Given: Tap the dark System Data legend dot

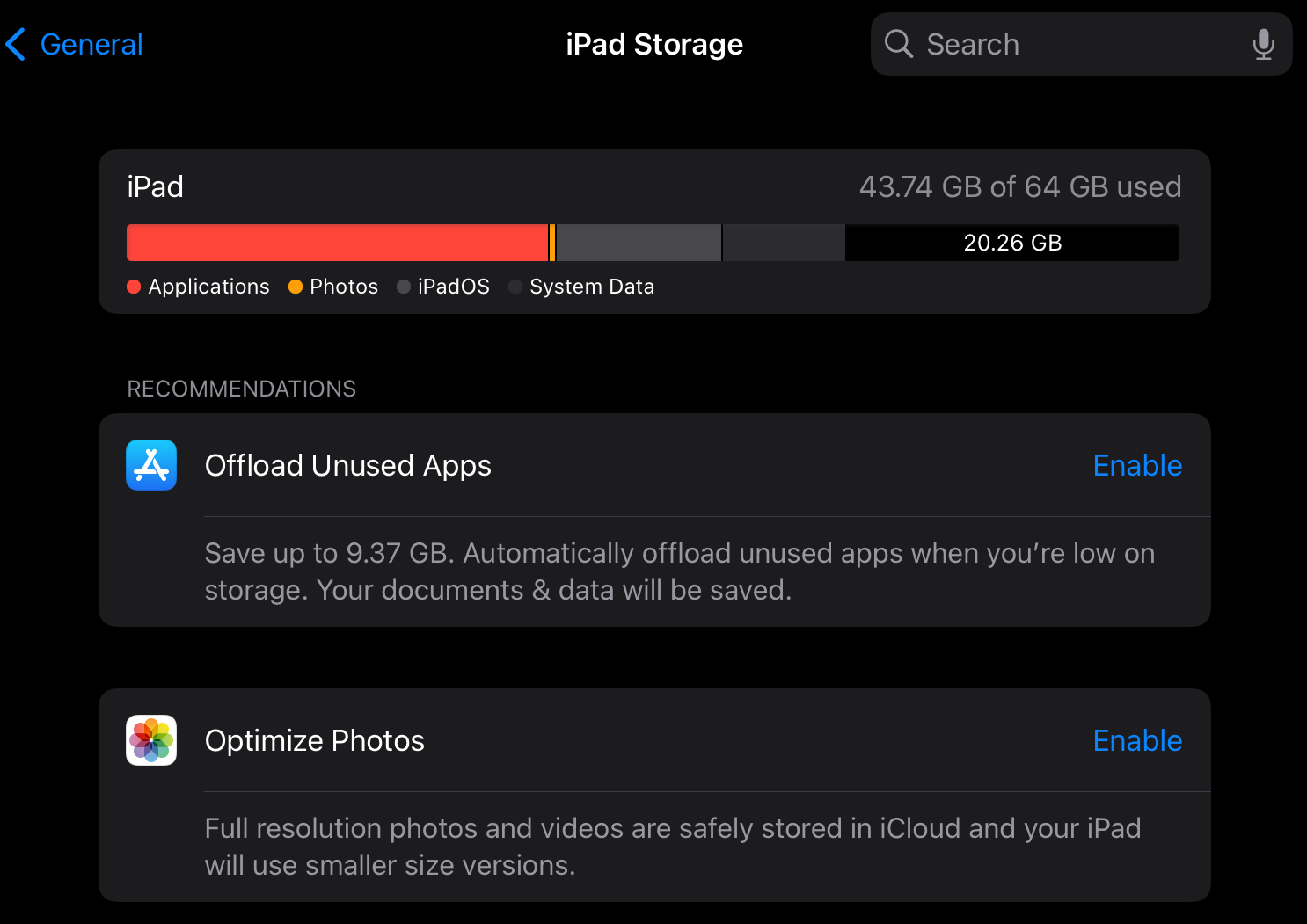Looking at the screenshot, I should tap(515, 287).
